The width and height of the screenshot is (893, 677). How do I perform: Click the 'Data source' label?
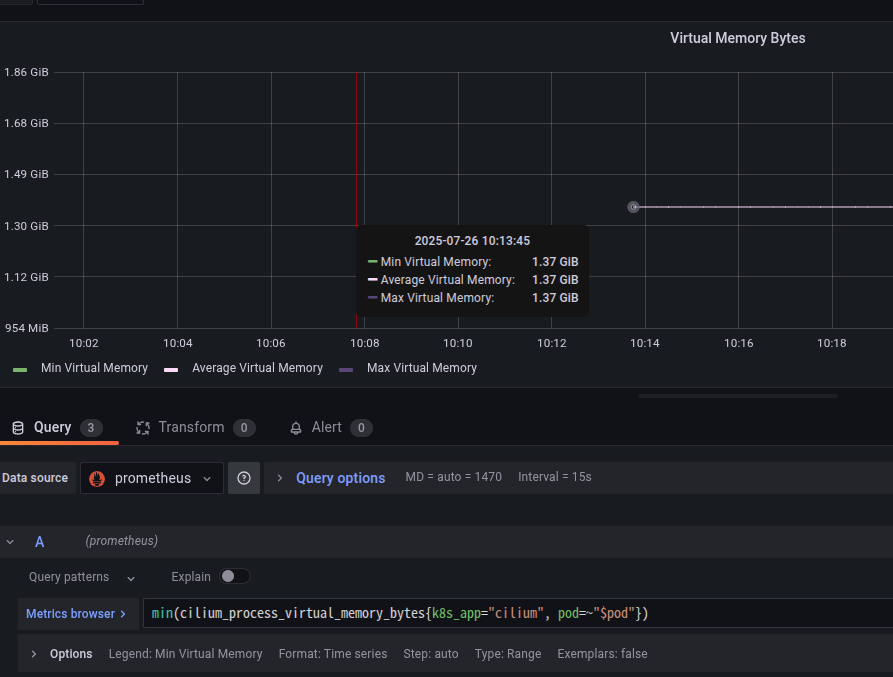coord(35,478)
